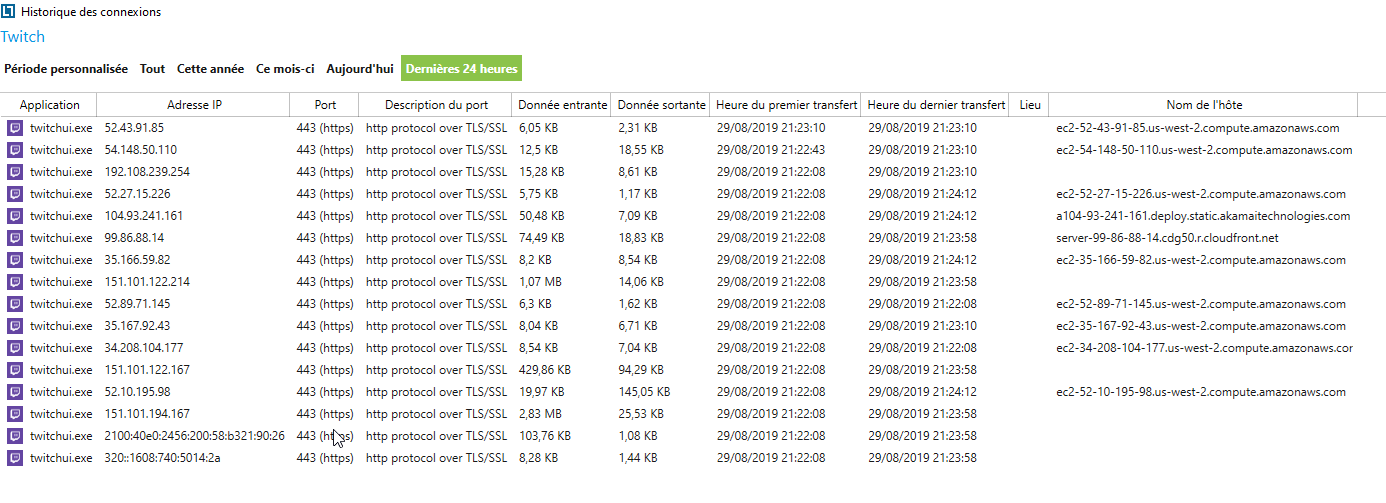
Task: Click first transfer time 29/08/2019 21:23:10
Action: coord(771,128)
